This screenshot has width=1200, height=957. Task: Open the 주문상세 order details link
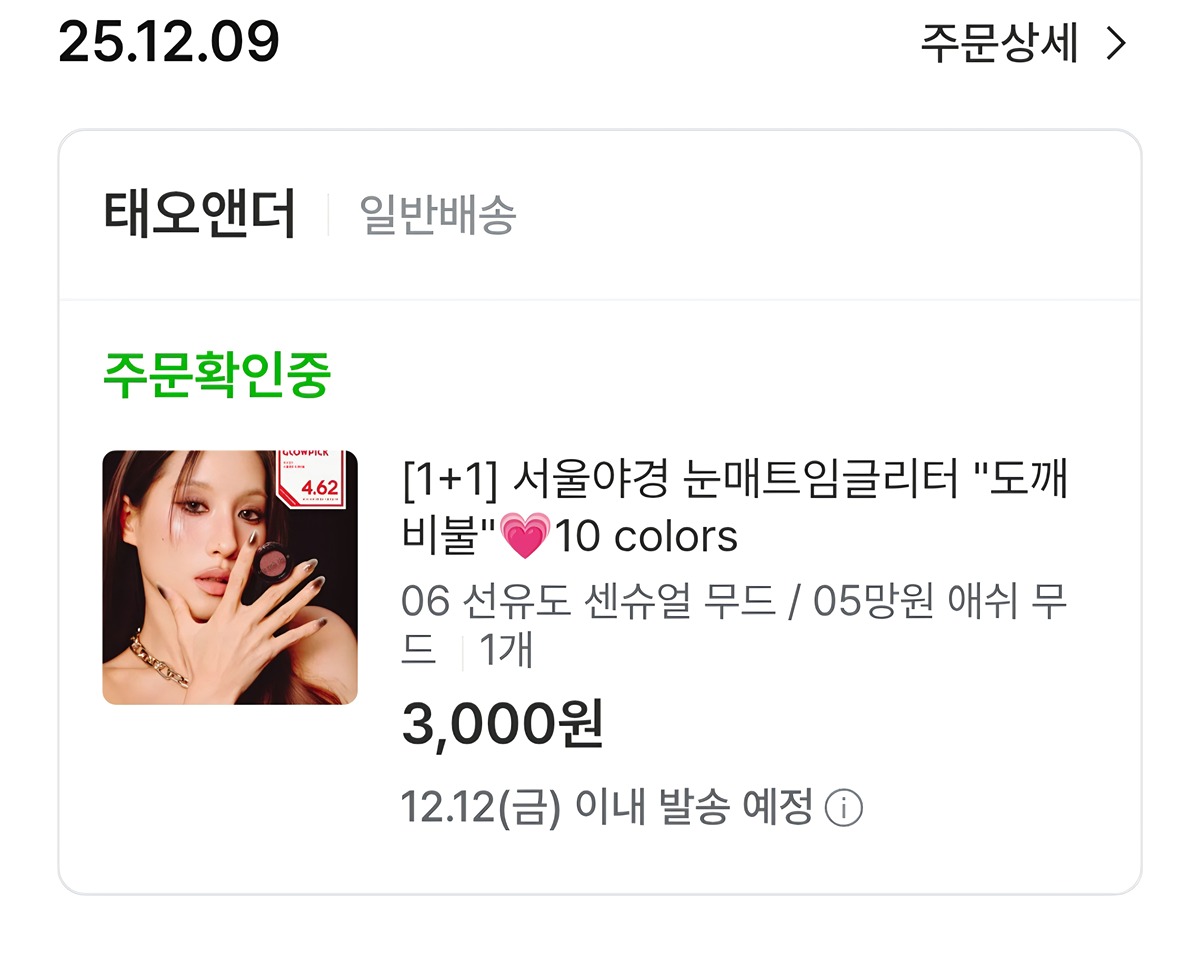click(x=1023, y=44)
